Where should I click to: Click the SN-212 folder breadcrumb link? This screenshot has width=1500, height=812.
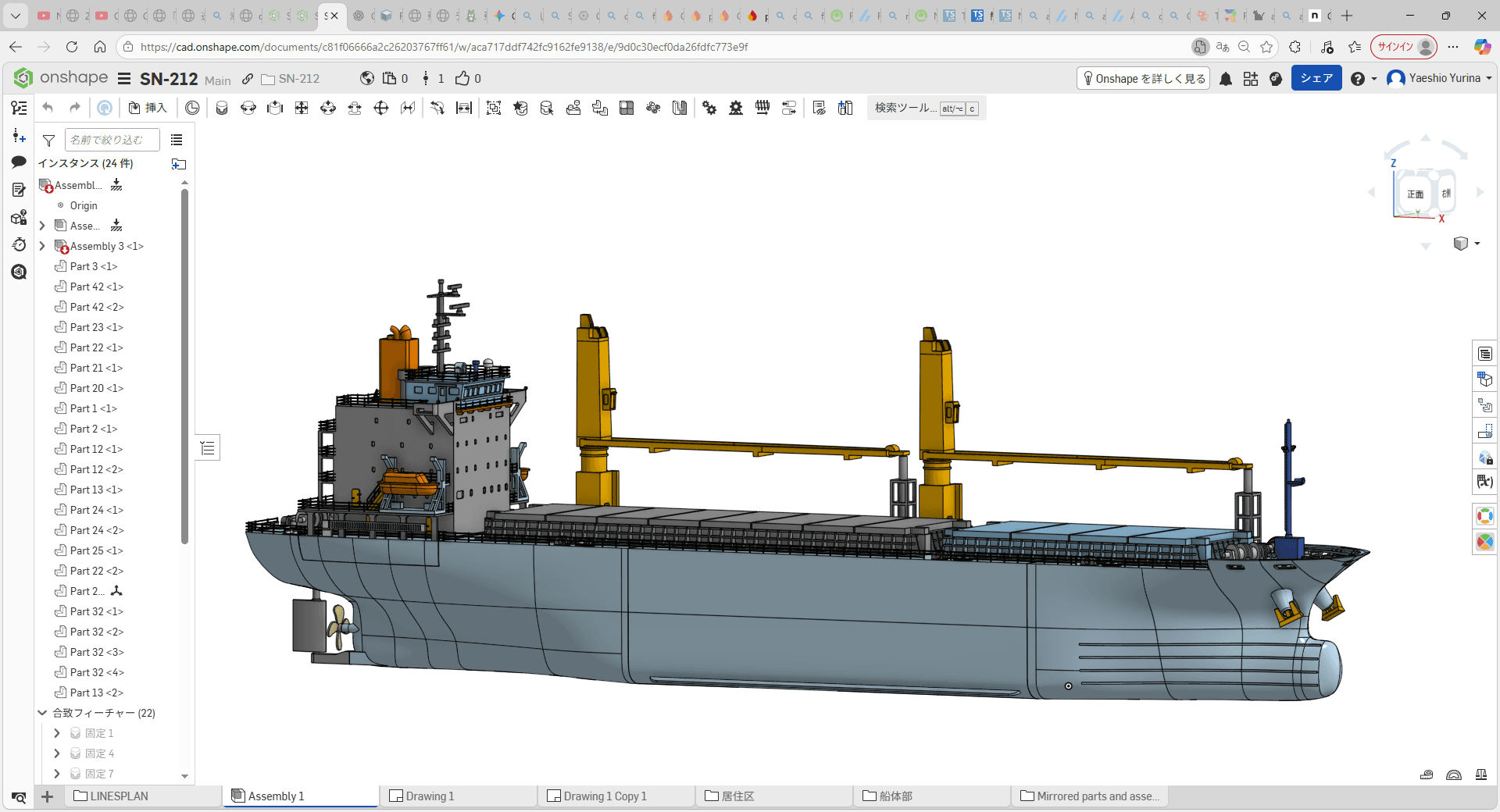[x=291, y=79]
